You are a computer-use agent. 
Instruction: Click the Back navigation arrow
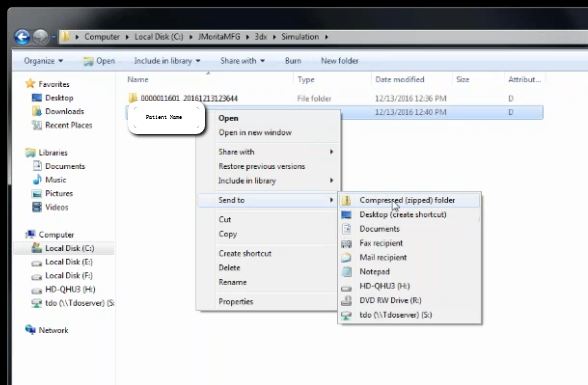[22, 37]
